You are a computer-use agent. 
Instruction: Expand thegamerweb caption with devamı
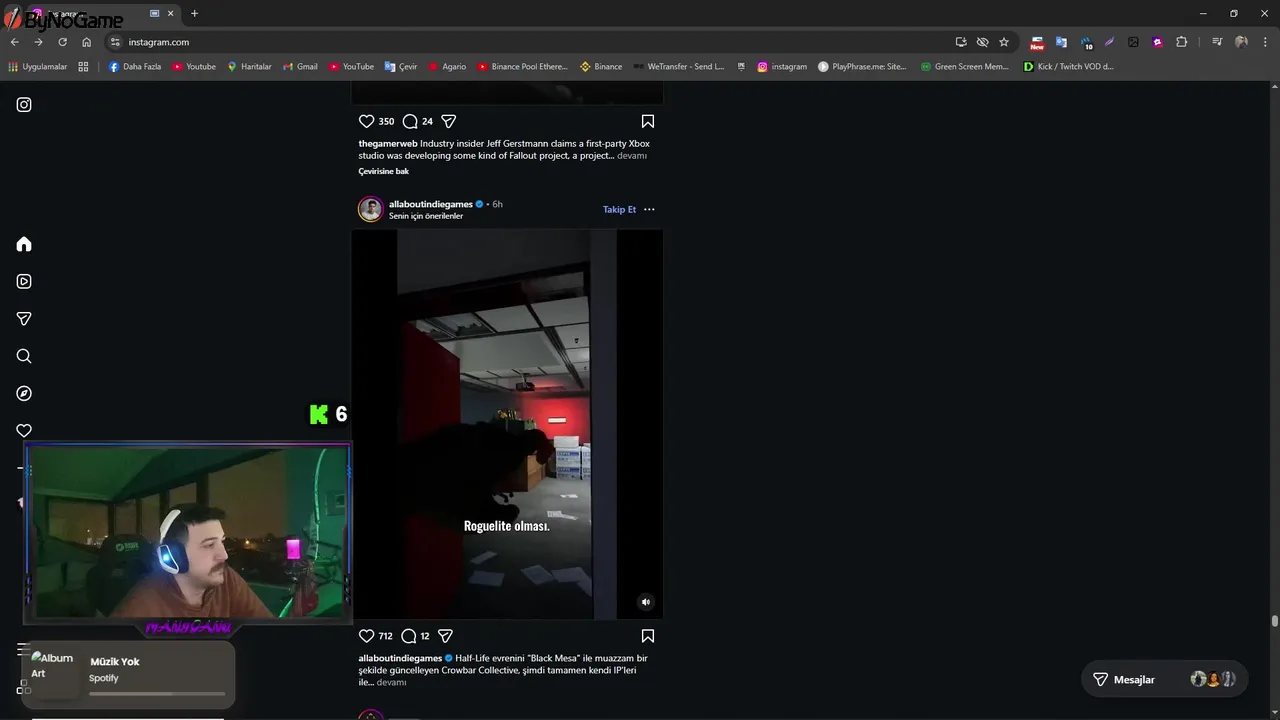click(632, 155)
